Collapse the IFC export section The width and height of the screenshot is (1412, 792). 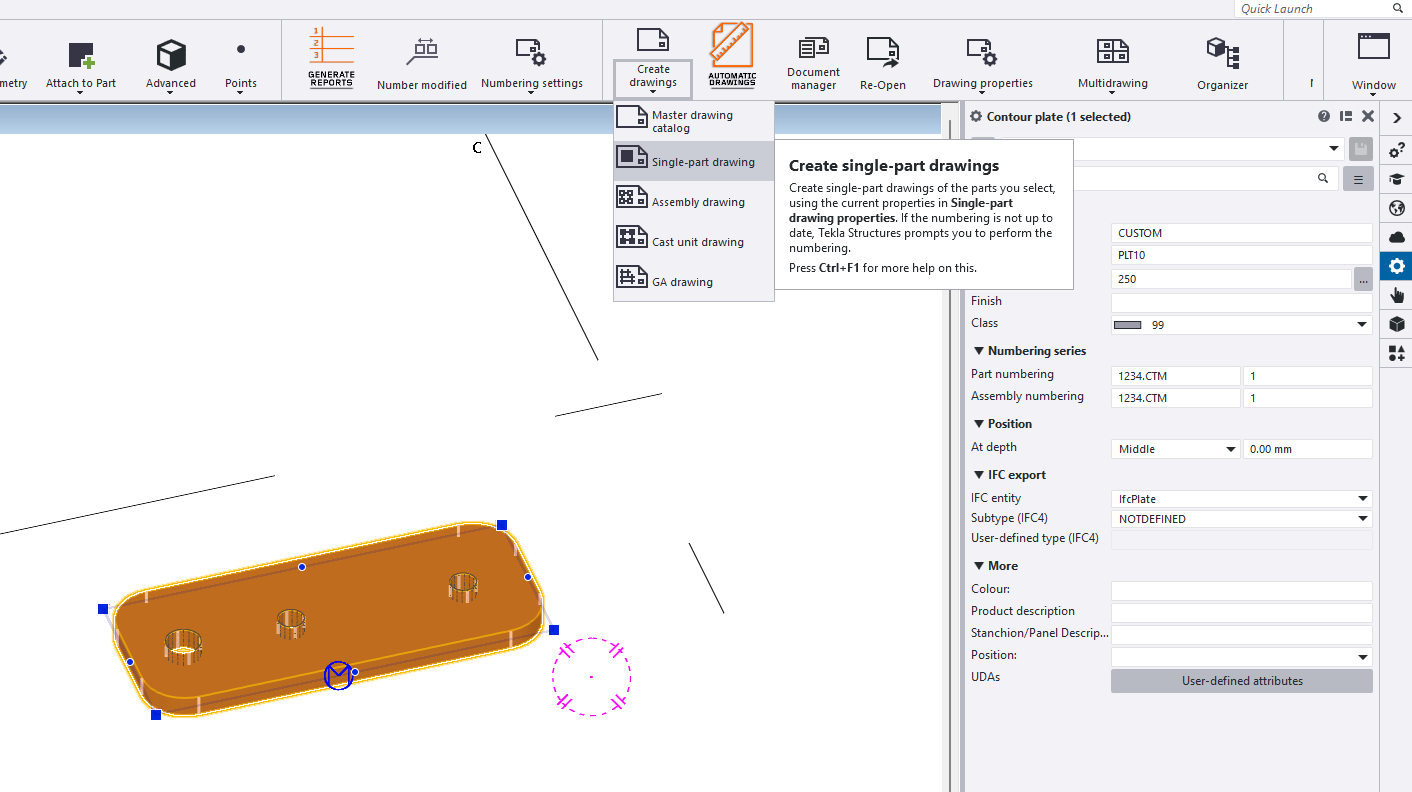[x=979, y=475]
